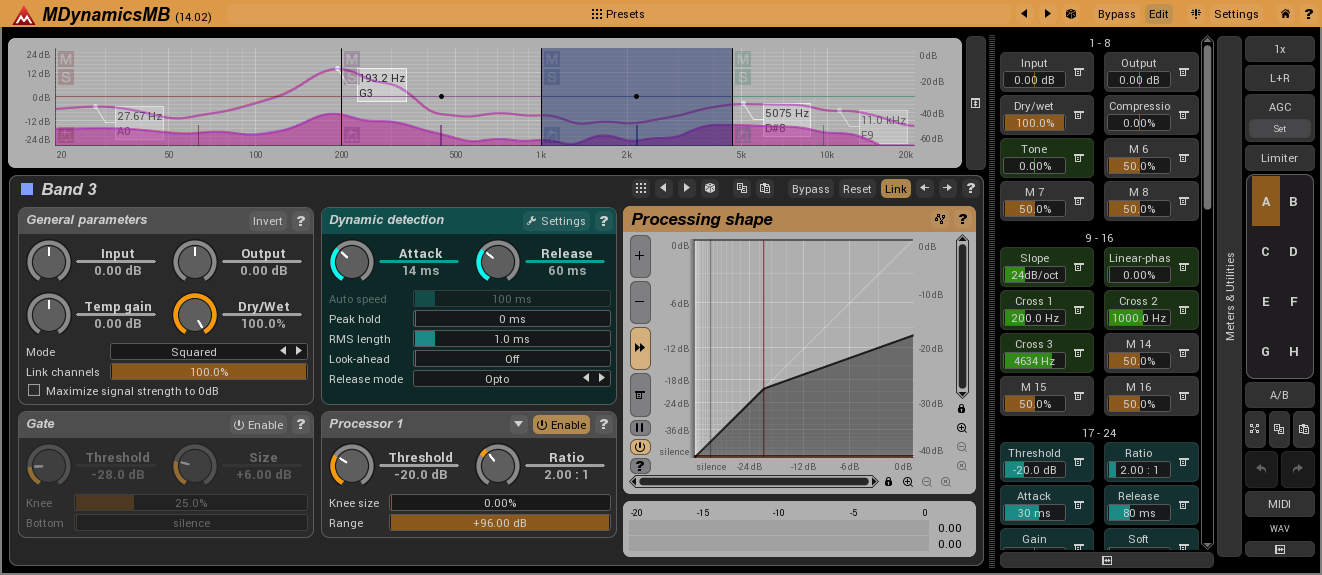
Task: Solo band 1 with S button
Action: pos(66,77)
